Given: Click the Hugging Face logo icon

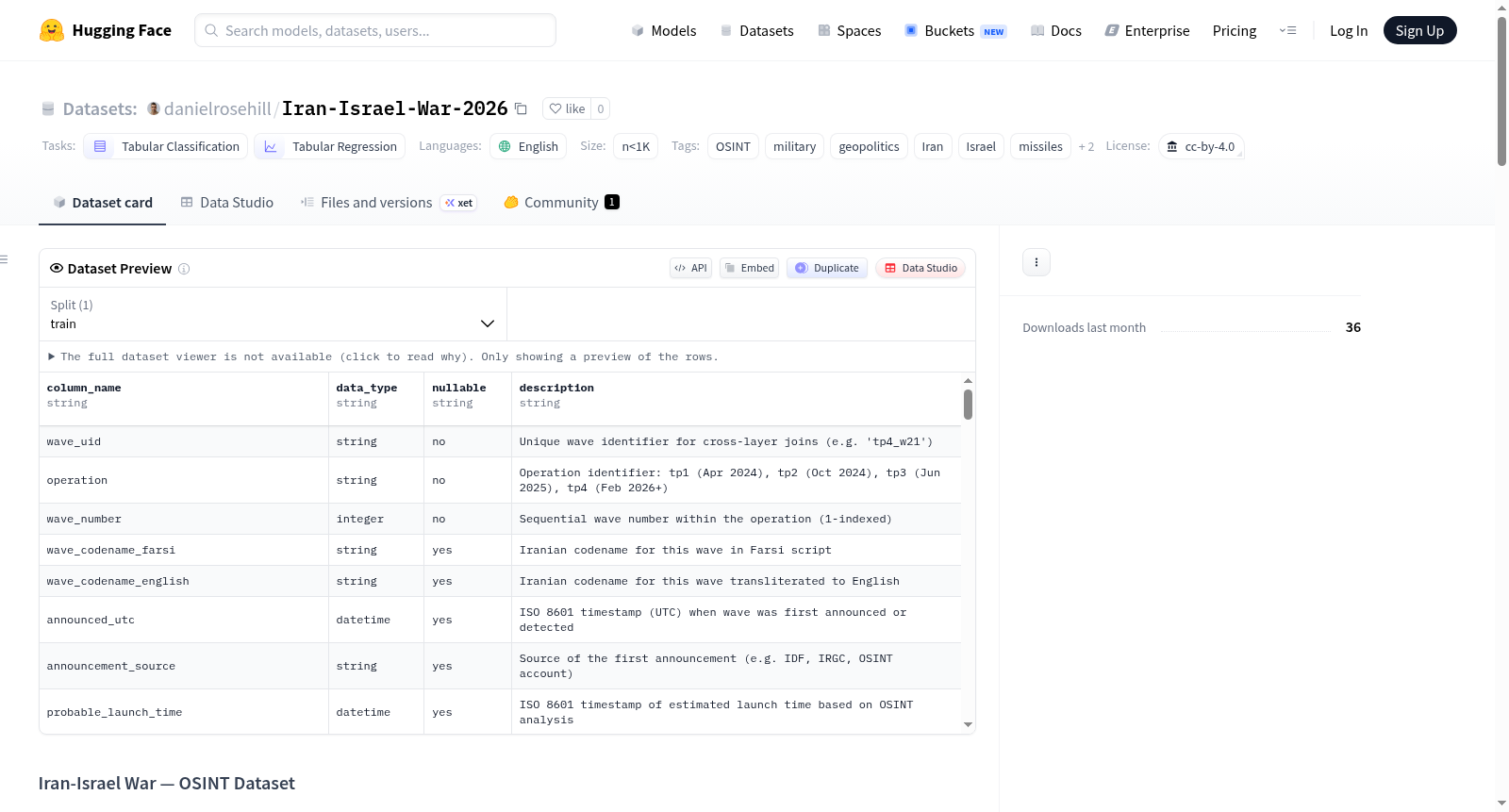Looking at the screenshot, I should [52, 30].
